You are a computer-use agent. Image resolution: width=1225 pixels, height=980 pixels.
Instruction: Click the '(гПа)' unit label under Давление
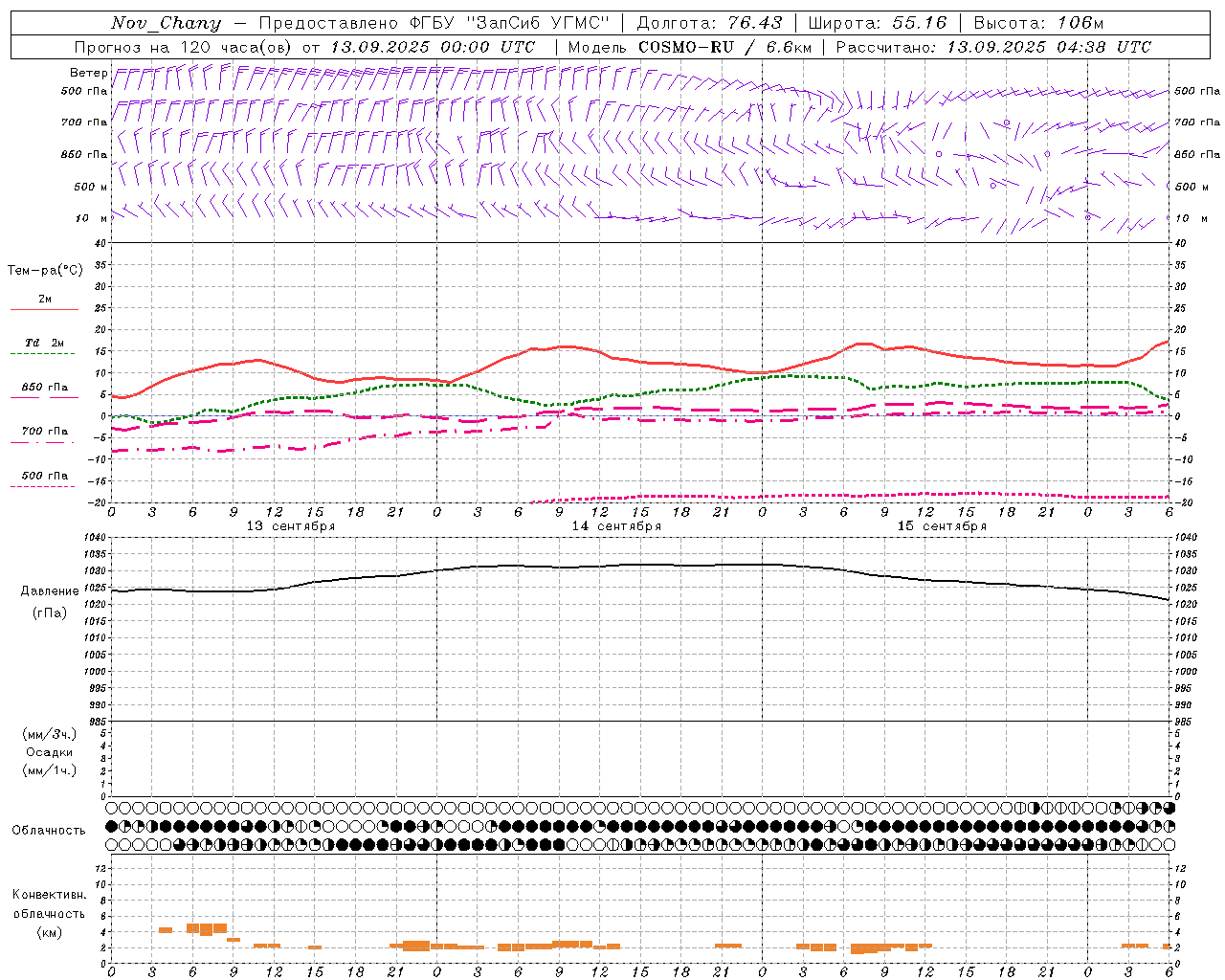pyautogui.click(x=50, y=613)
